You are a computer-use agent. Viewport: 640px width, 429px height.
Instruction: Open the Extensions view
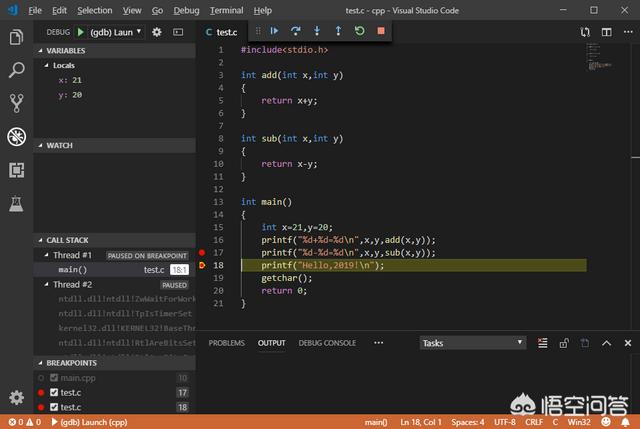point(16,170)
